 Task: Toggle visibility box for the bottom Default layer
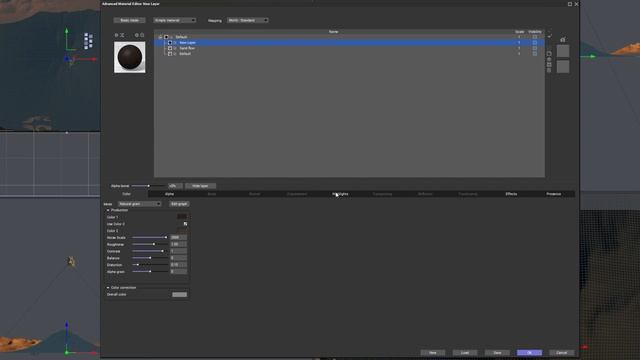coord(535,53)
